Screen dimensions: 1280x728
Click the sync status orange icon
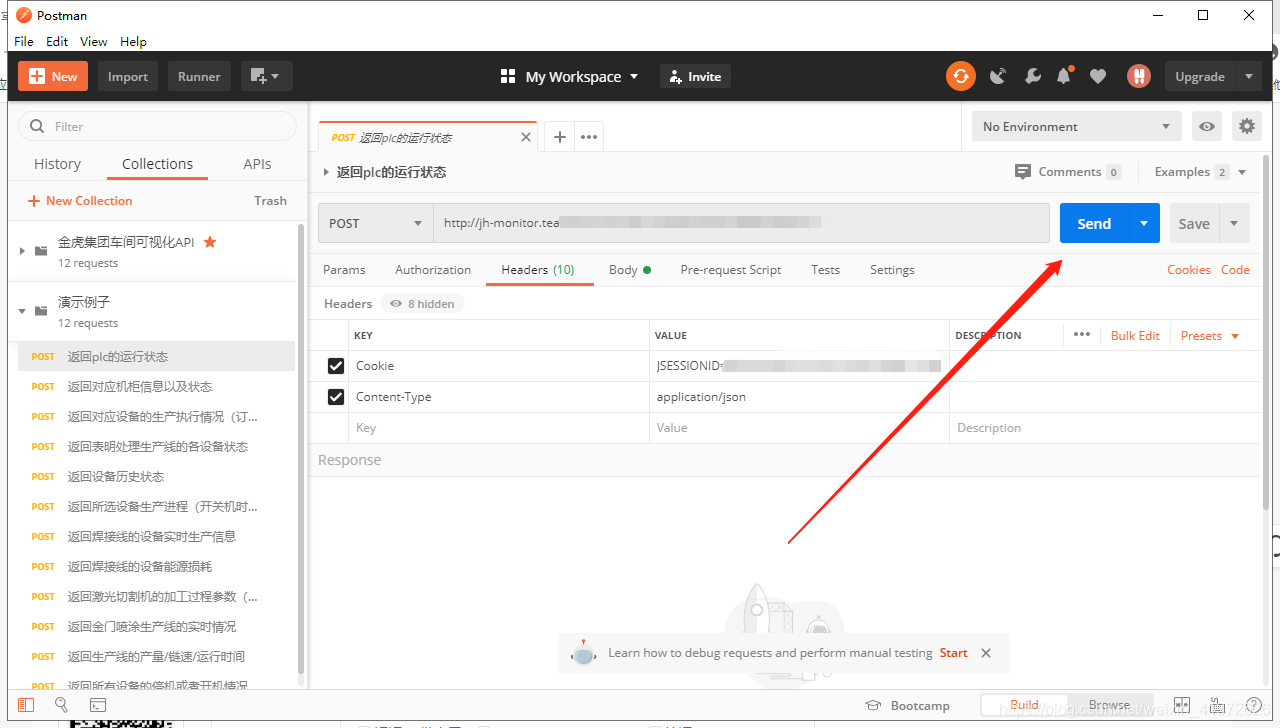tap(961, 76)
